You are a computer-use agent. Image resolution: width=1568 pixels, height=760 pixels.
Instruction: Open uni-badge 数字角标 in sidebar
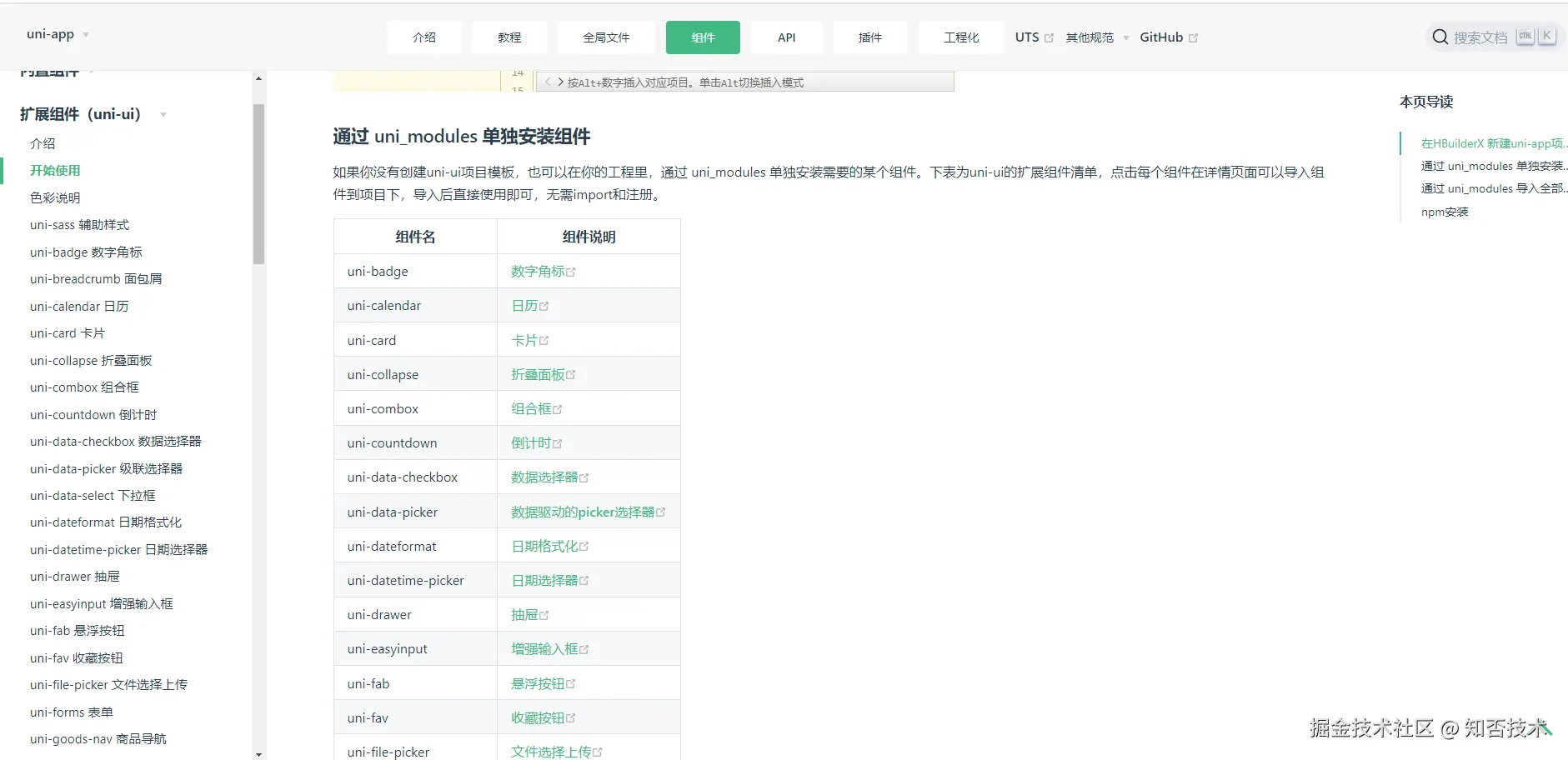[86, 252]
